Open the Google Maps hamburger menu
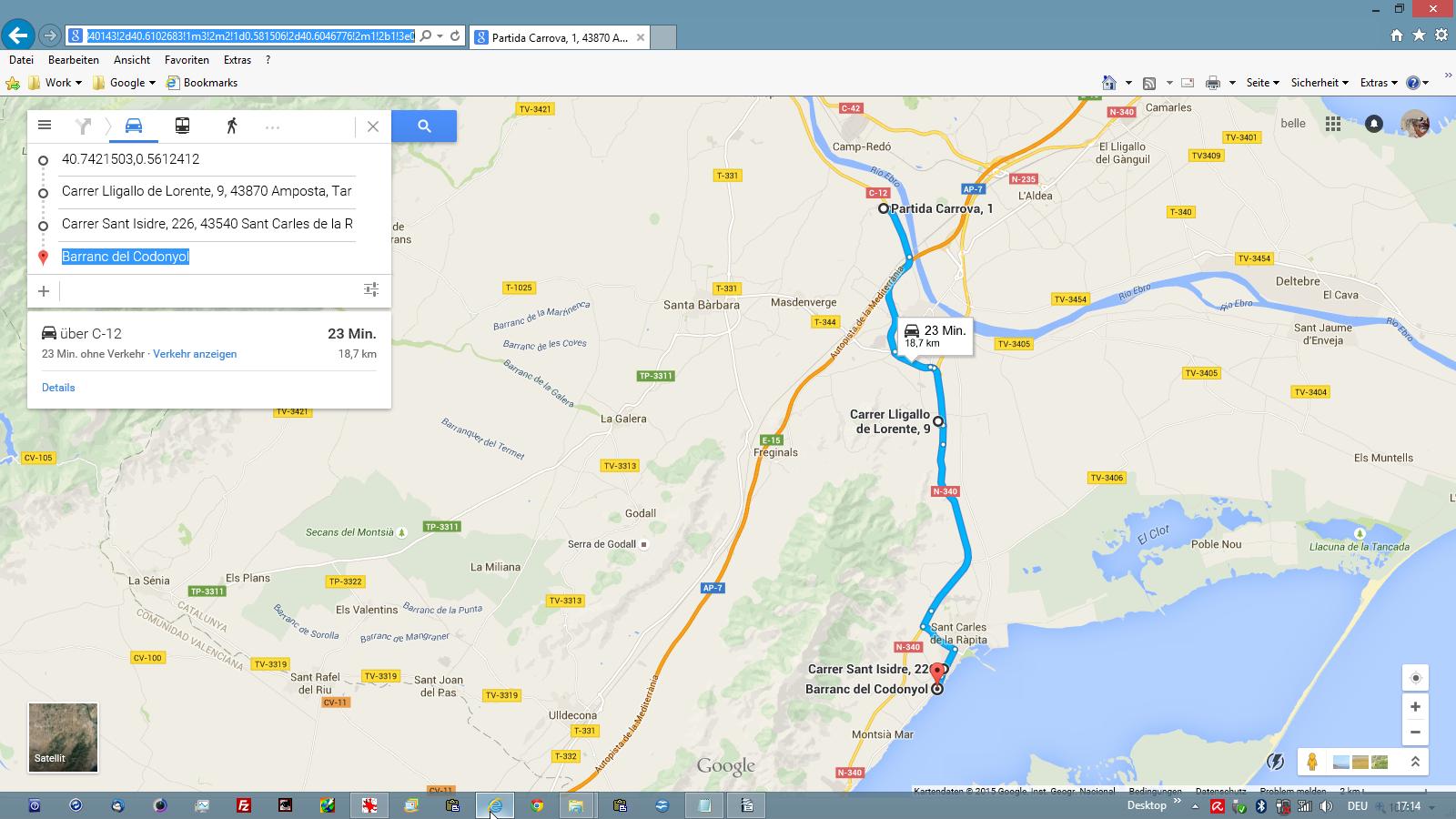 coord(45,126)
